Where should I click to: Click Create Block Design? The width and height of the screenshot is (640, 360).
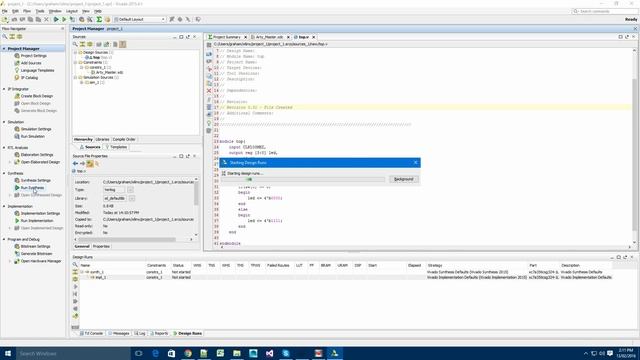pos(37,96)
